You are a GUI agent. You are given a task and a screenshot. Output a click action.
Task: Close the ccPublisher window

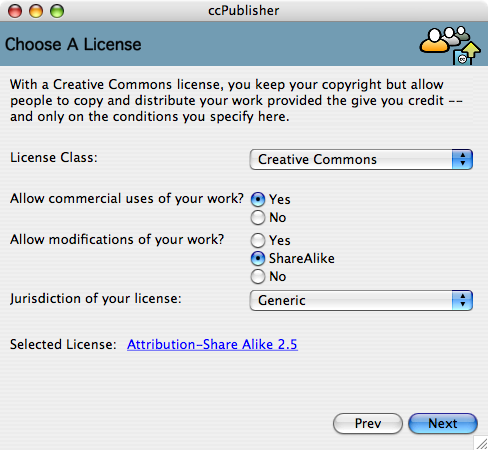tap(15, 11)
